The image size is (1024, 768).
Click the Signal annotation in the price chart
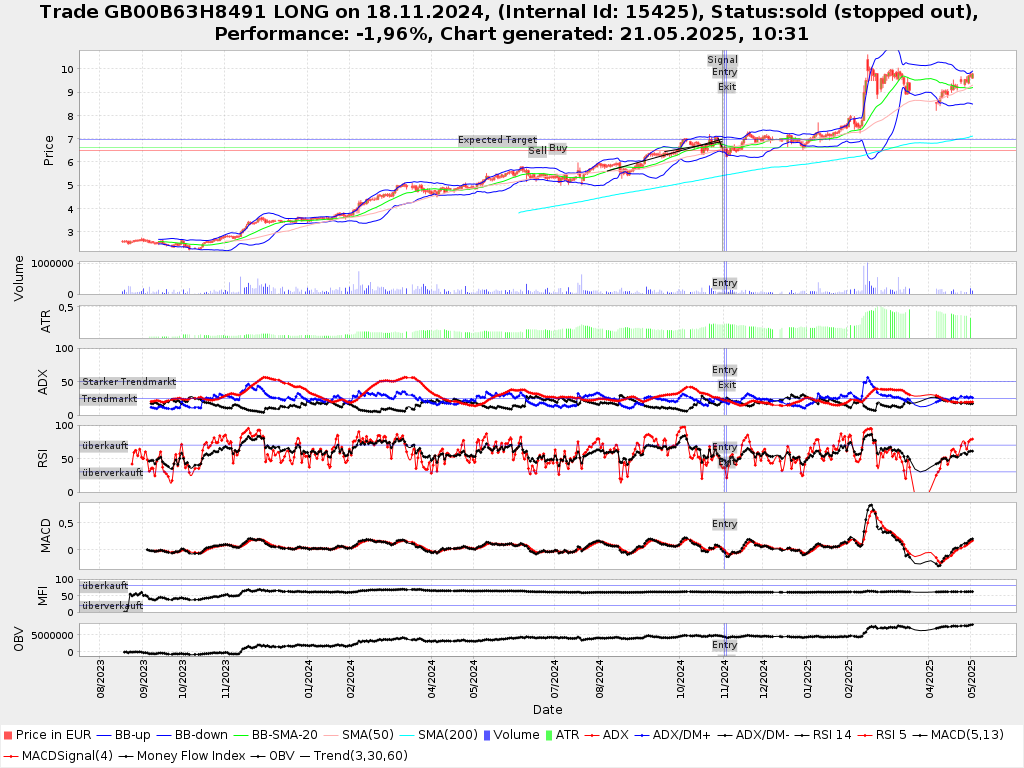click(722, 60)
